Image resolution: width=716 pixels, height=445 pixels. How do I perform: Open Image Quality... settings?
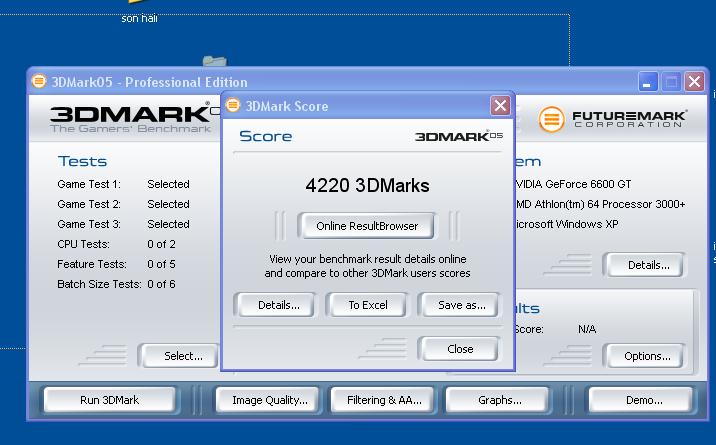269,400
